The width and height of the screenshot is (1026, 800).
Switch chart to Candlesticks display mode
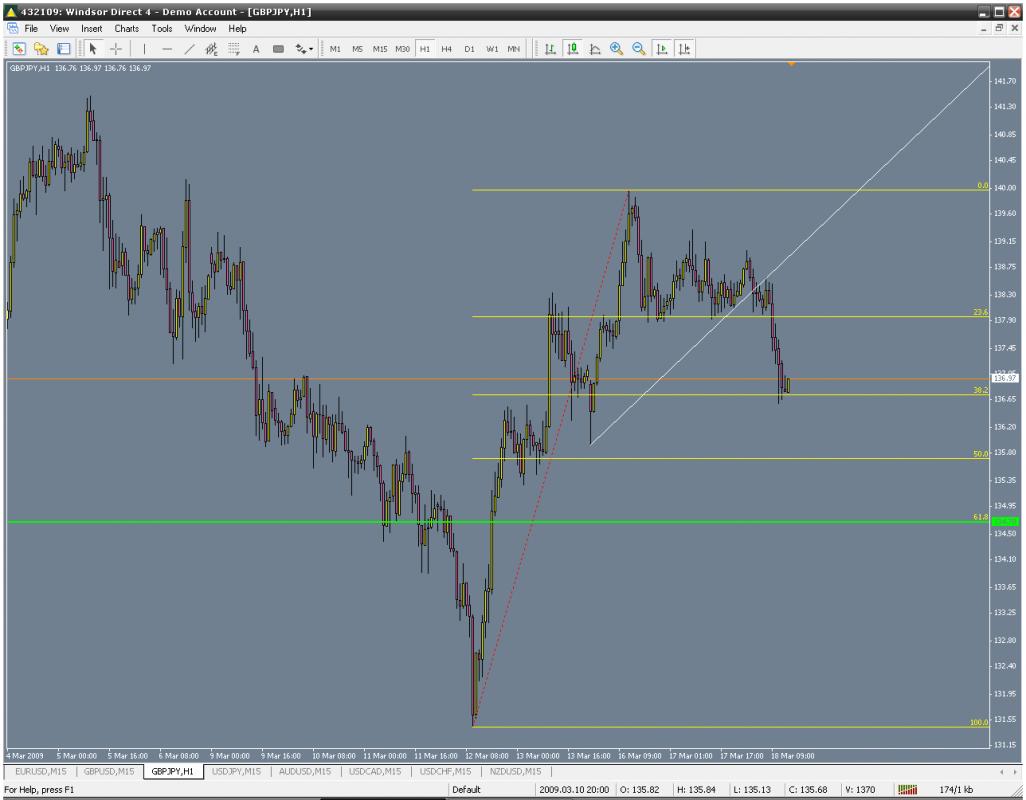(573, 48)
